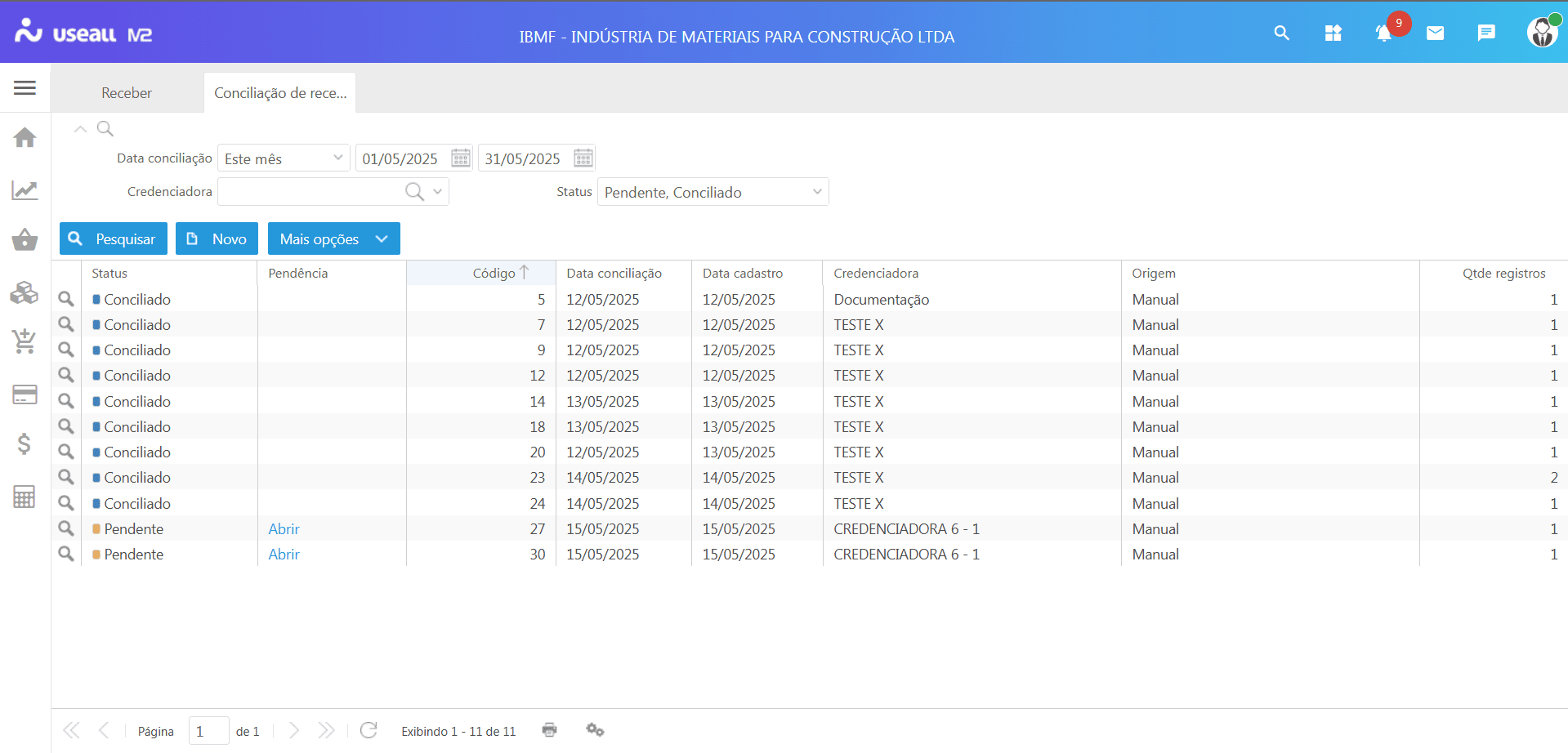
Task: View details of row with code 14
Action: tap(66, 401)
